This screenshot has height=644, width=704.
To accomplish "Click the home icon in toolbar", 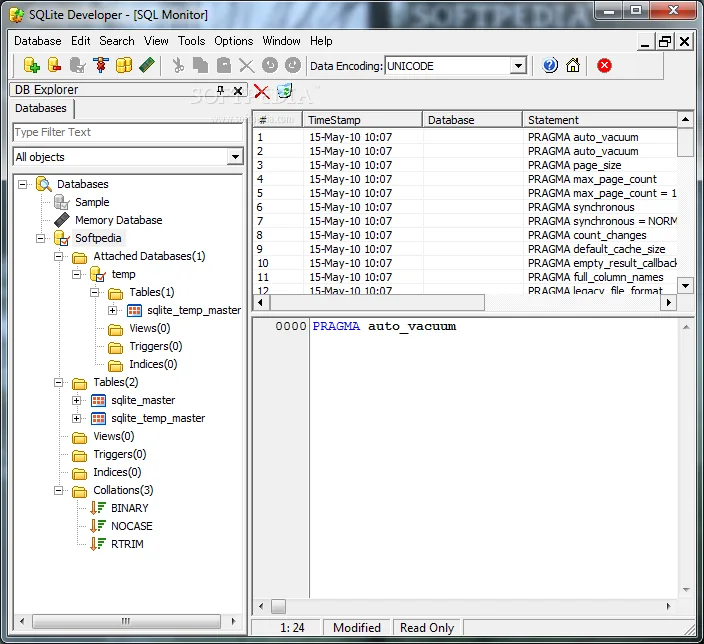I will 573,66.
